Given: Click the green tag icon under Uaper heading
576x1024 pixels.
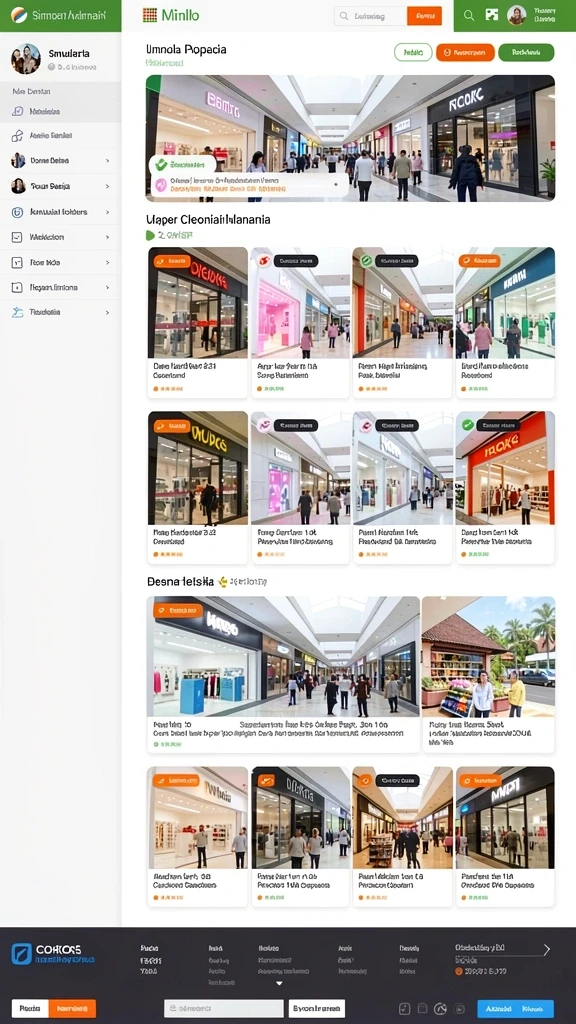Looking at the screenshot, I should tap(150, 235).
